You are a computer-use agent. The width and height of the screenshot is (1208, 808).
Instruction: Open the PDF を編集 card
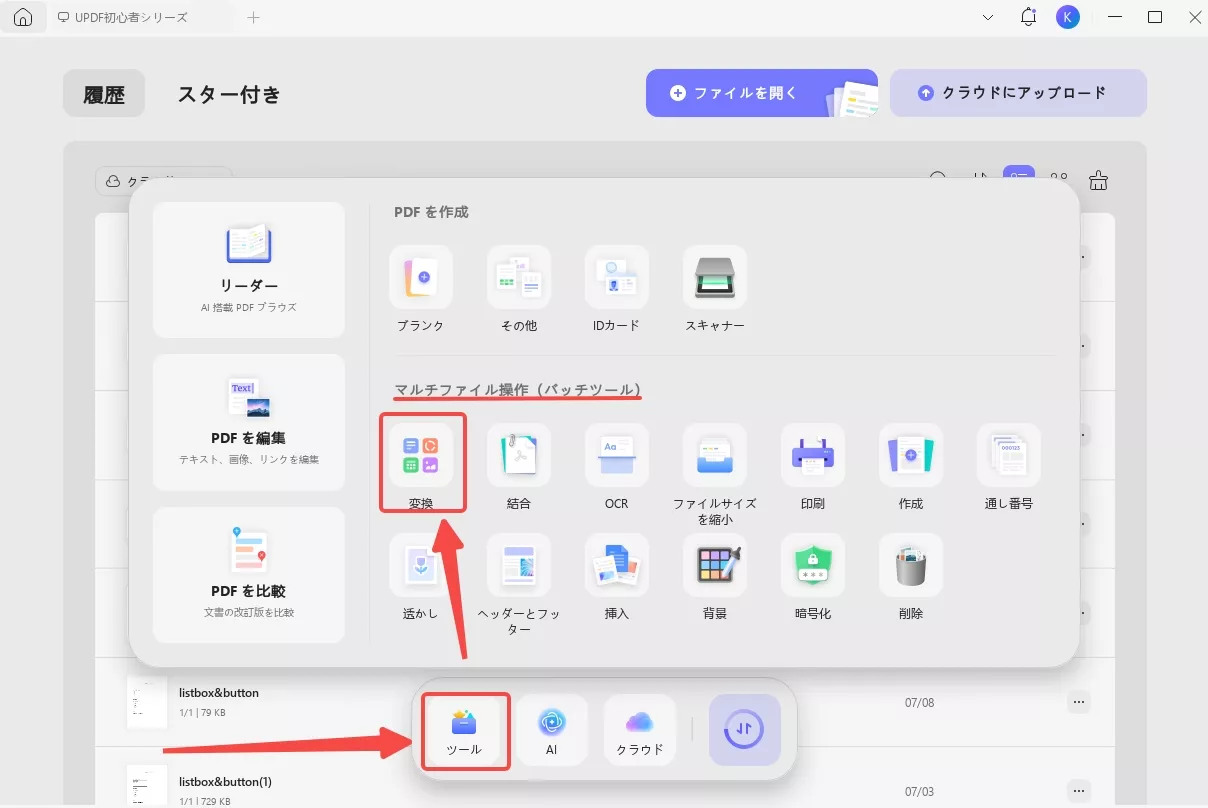249,422
